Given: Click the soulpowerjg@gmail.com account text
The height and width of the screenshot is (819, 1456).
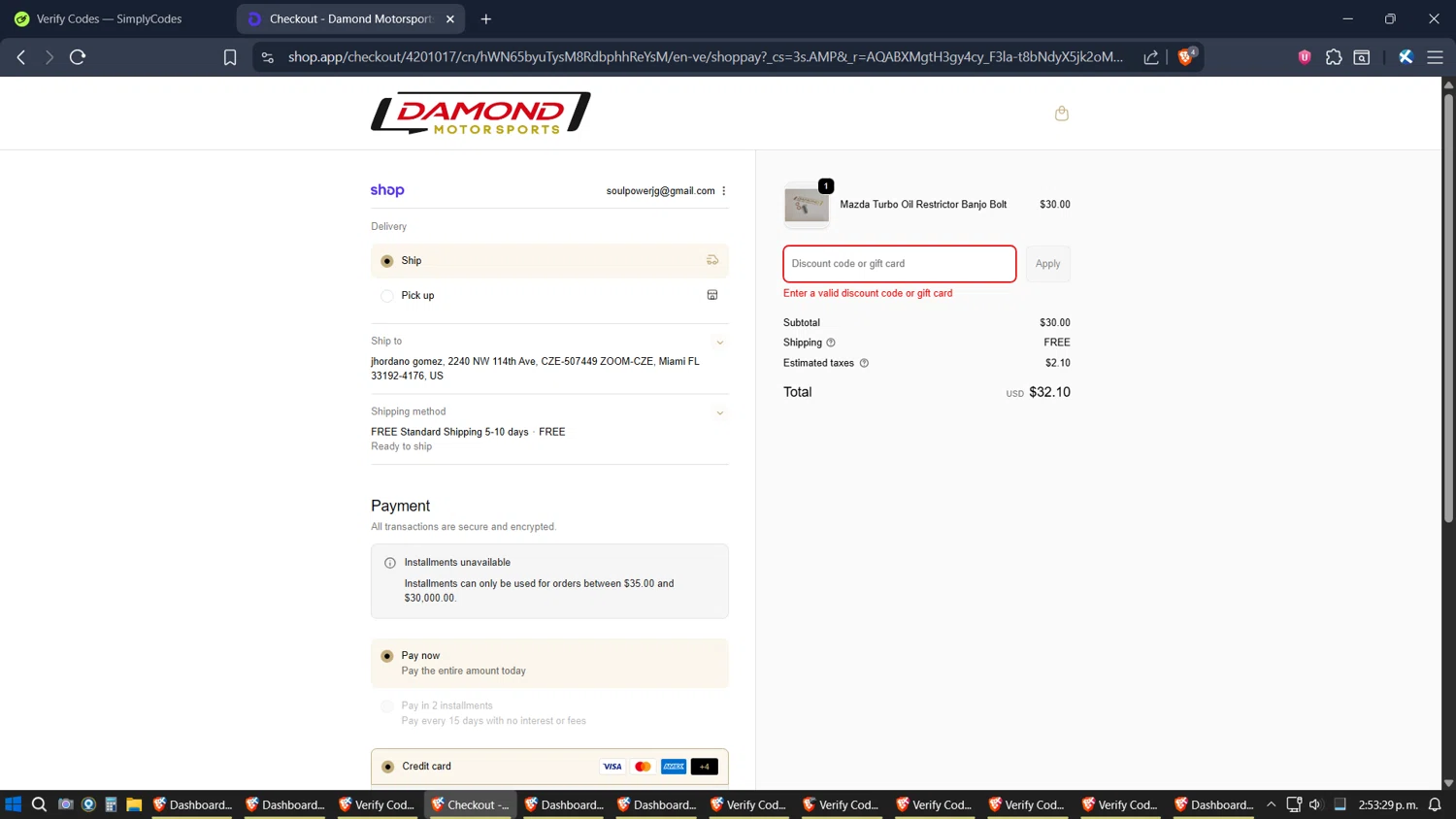Looking at the screenshot, I should click(660, 191).
